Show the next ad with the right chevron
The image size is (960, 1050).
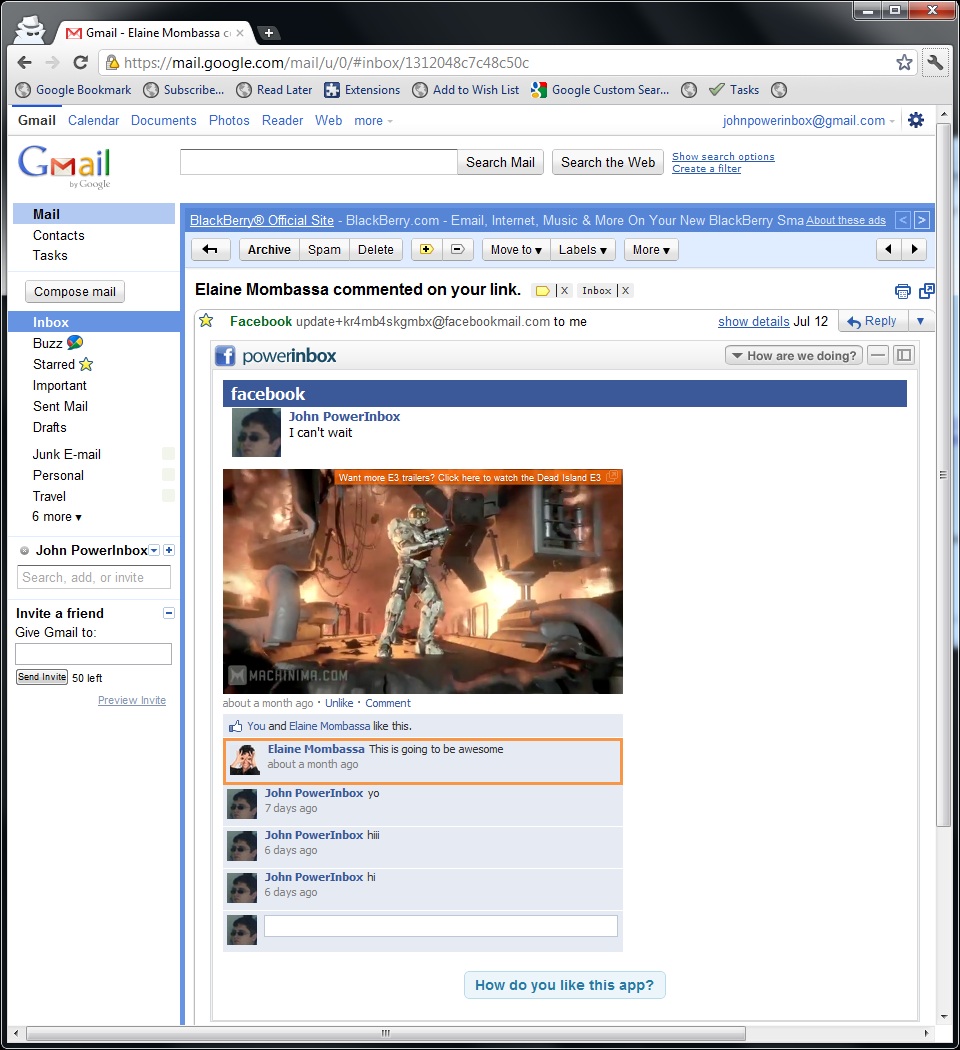(x=922, y=220)
